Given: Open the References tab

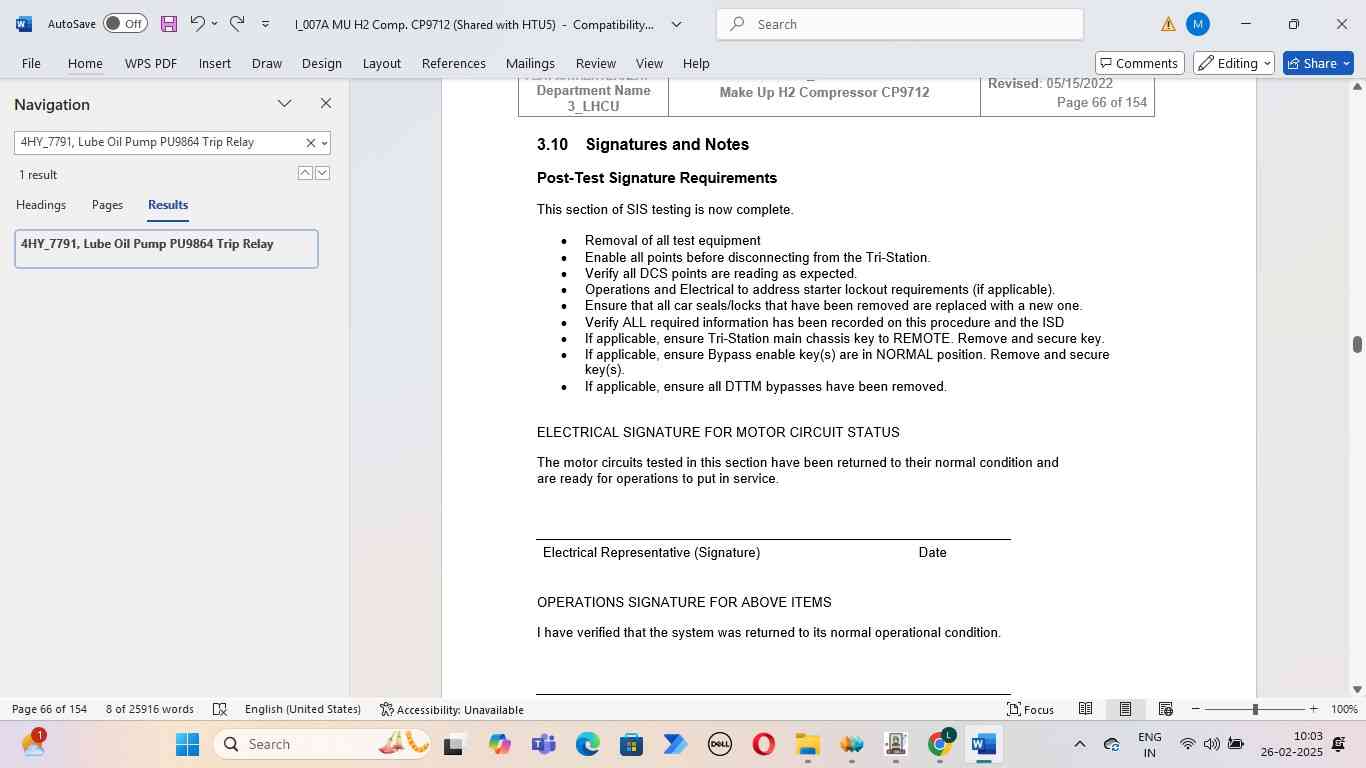Looking at the screenshot, I should point(454,63).
